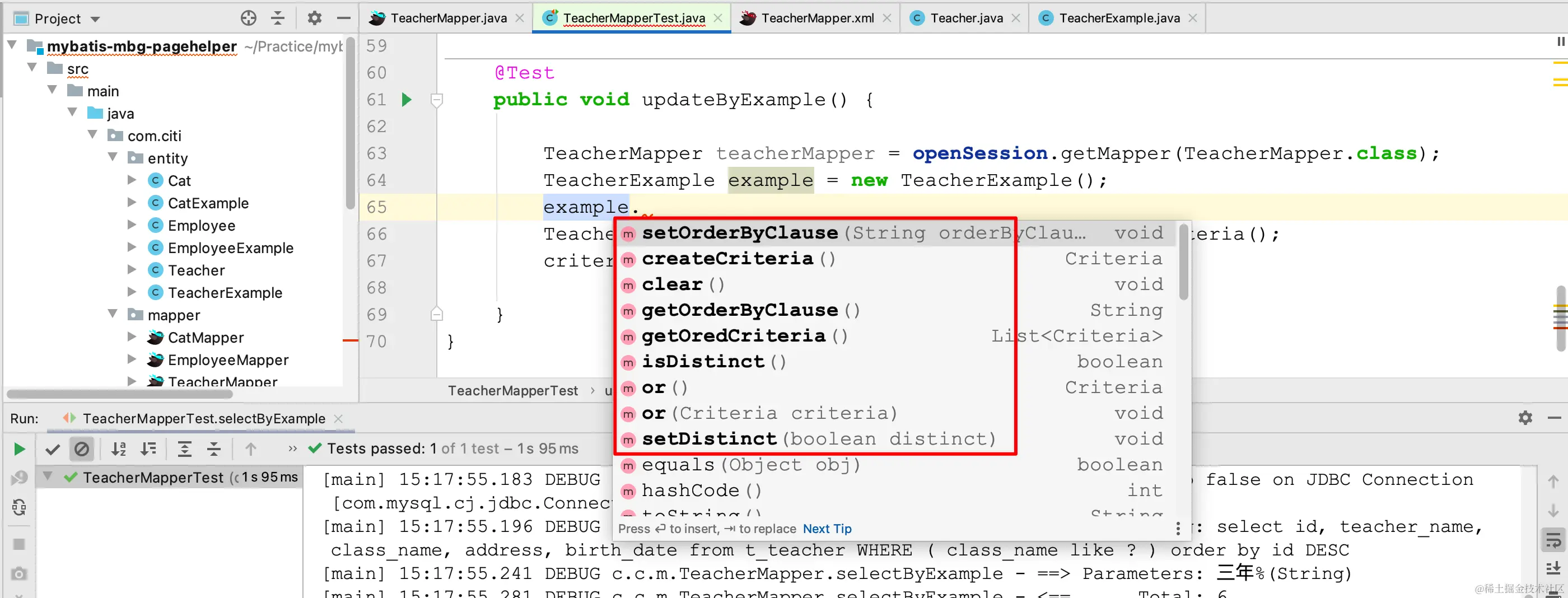
Task: Click the Next Tip link
Action: tap(827, 529)
